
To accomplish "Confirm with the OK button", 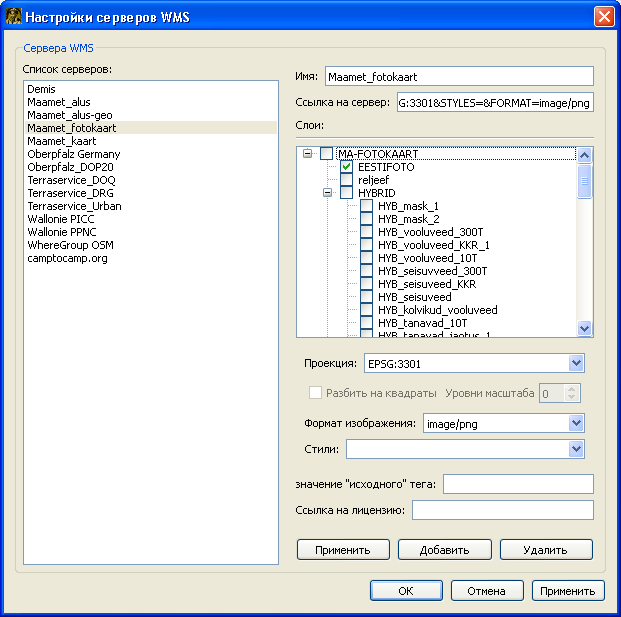I will 406,591.
